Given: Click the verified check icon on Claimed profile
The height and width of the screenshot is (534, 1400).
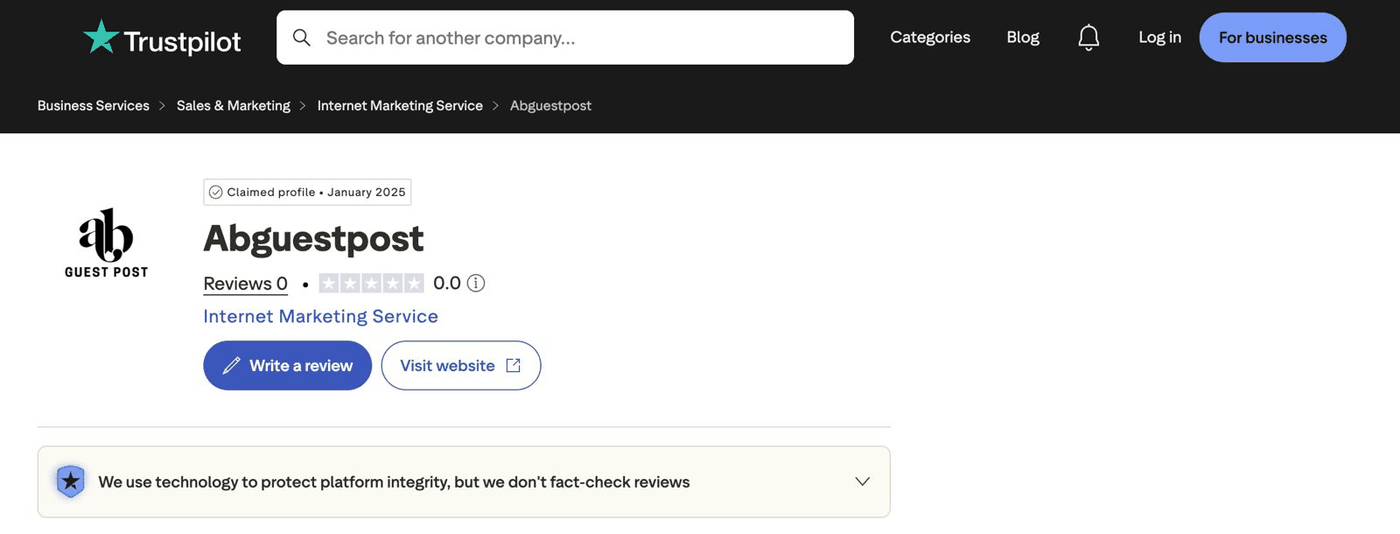Looking at the screenshot, I should coord(215,192).
